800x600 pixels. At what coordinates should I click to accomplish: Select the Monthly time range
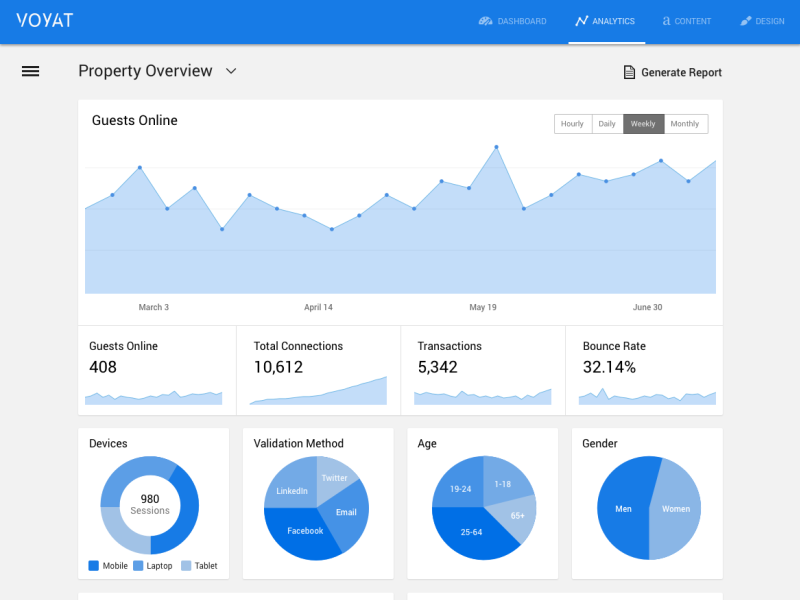point(685,124)
